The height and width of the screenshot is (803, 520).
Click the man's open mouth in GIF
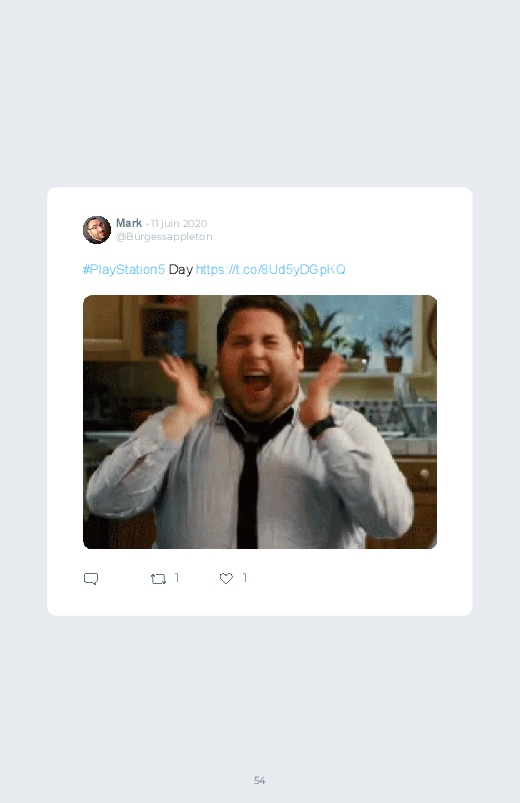(255, 383)
